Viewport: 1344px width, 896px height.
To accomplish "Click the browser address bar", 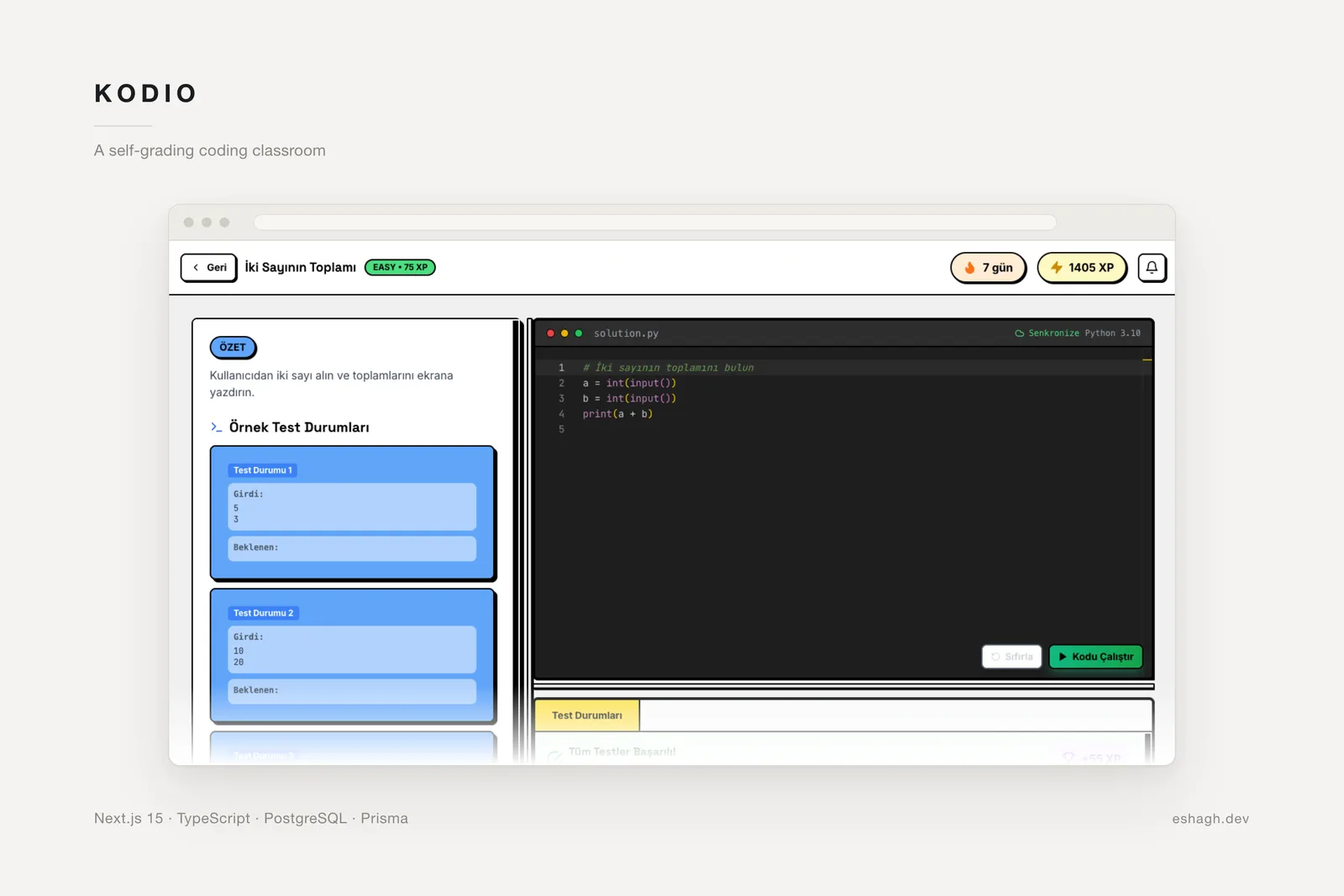I will tap(655, 223).
